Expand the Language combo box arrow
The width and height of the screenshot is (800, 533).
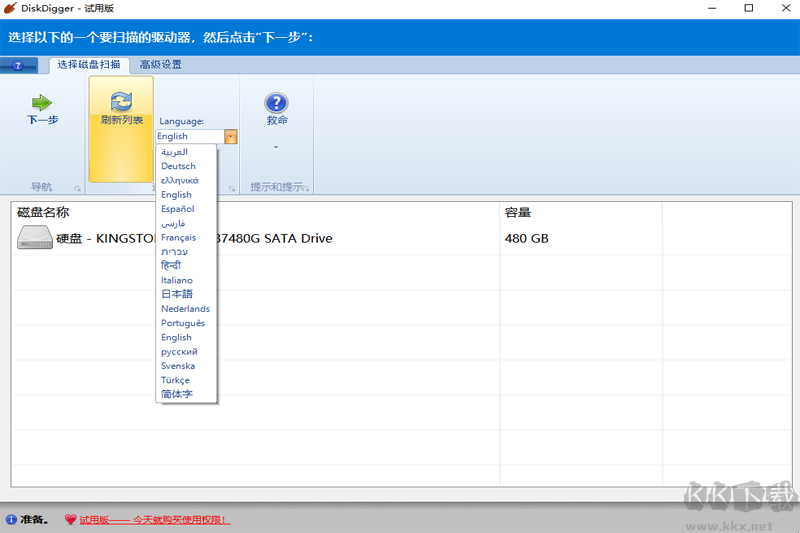tap(231, 136)
